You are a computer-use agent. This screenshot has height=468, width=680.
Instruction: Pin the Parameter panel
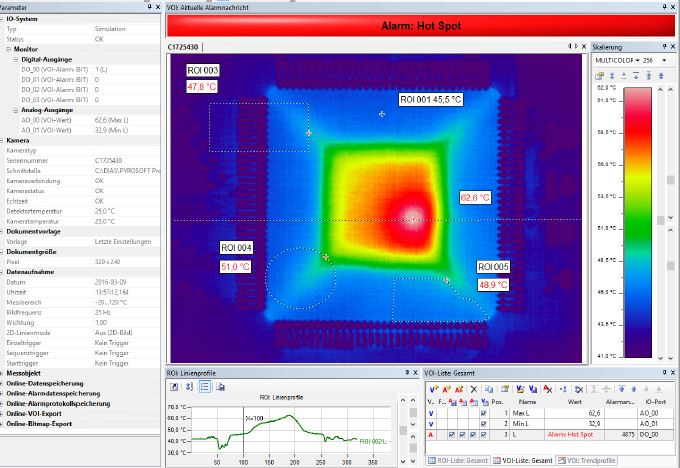click(x=150, y=7)
